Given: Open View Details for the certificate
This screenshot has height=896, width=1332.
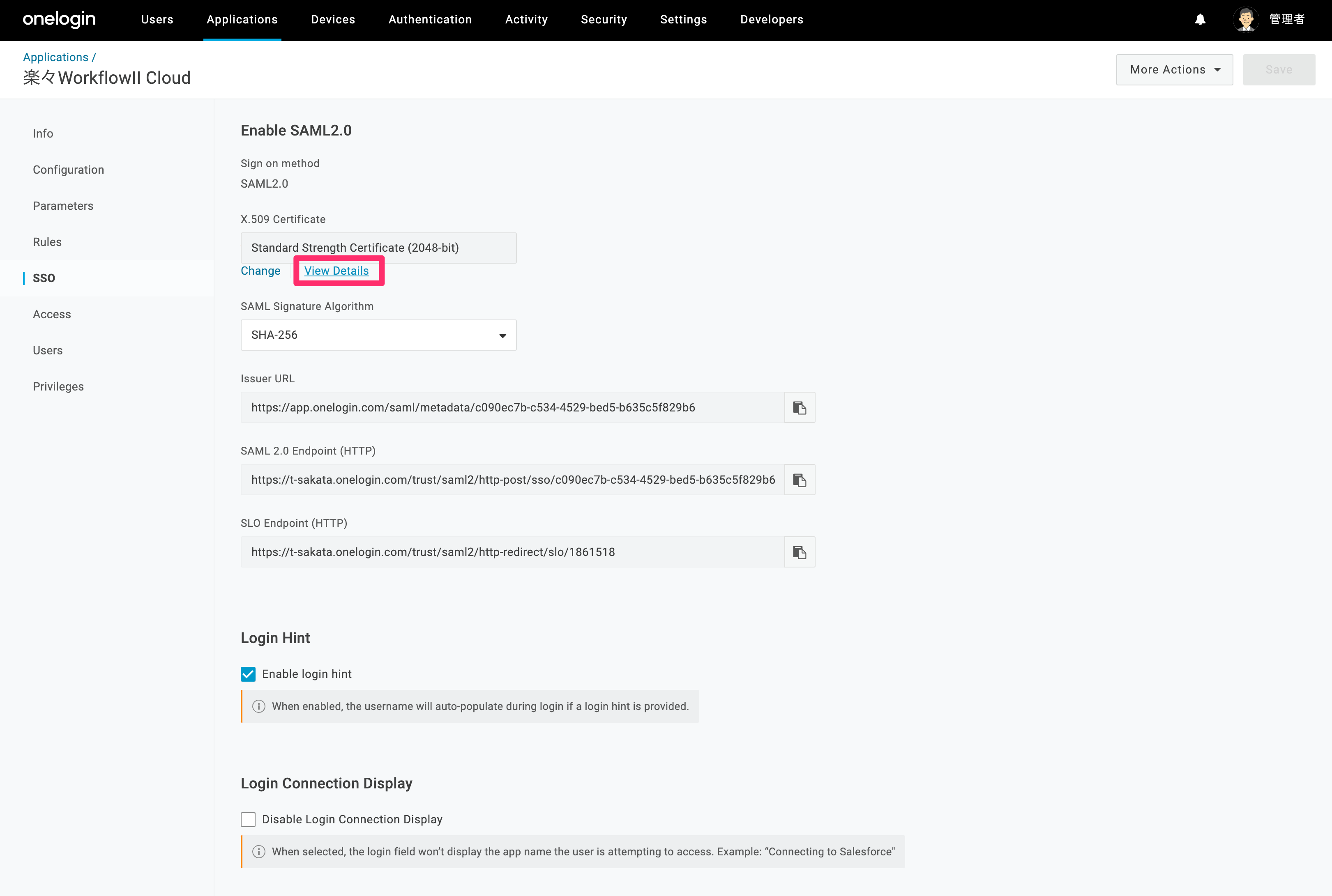Looking at the screenshot, I should [x=337, y=271].
